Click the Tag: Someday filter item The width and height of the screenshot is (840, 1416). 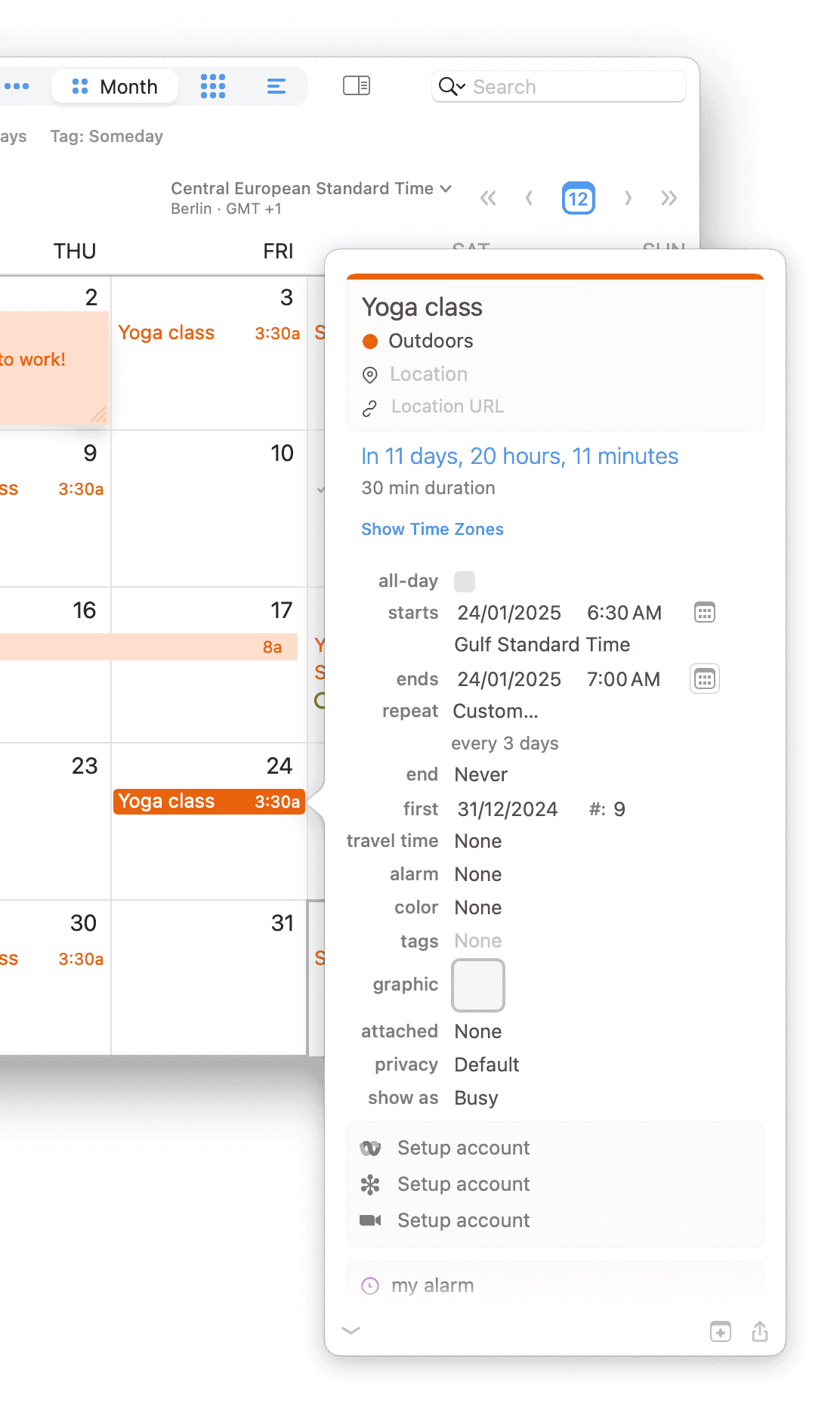[x=107, y=136]
